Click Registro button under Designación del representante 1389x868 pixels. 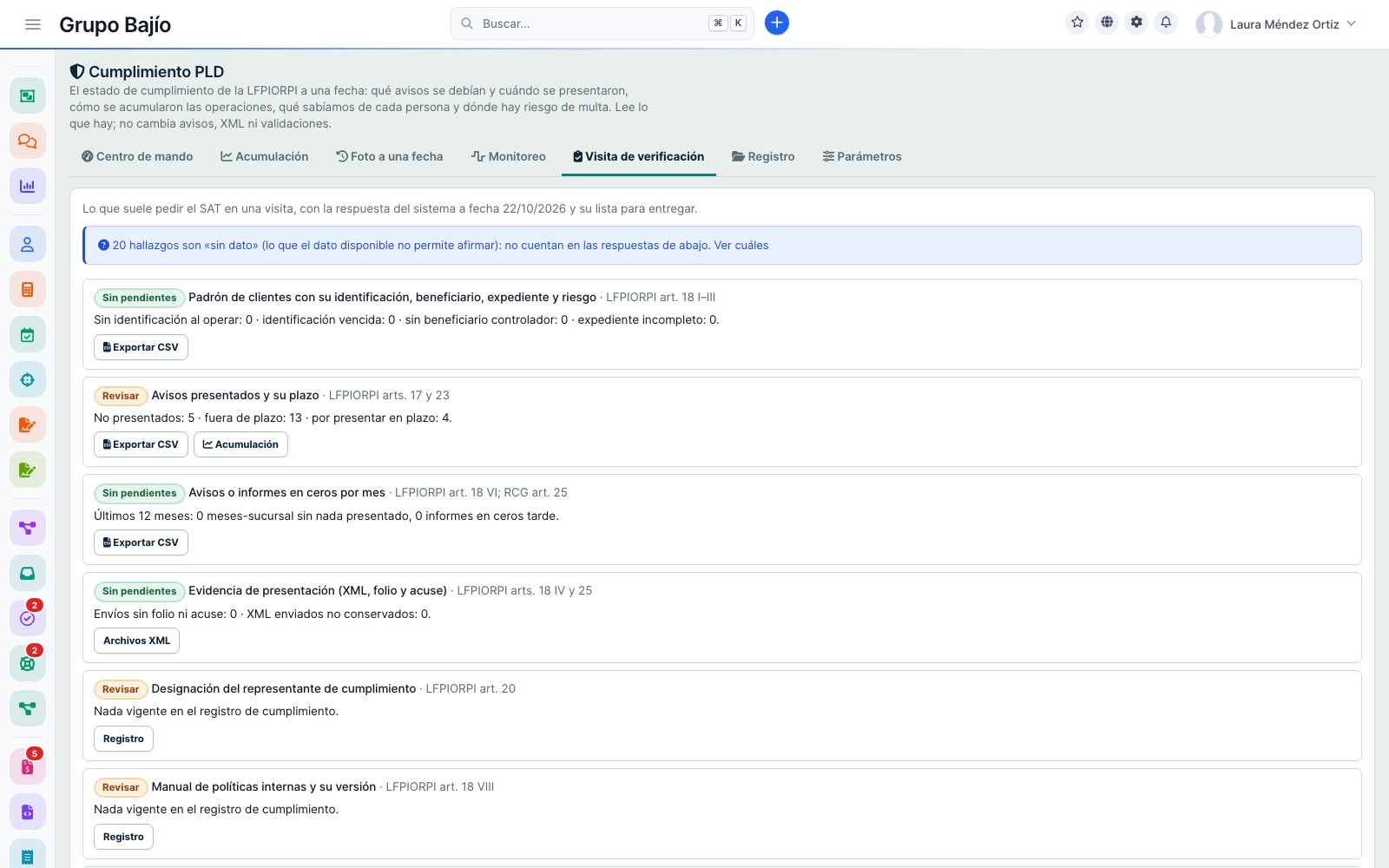(123, 739)
